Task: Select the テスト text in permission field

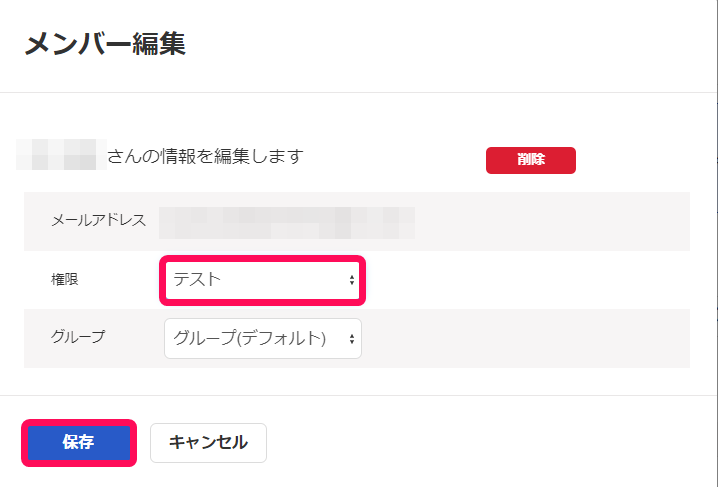Action: pyautogui.click(x=197, y=279)
